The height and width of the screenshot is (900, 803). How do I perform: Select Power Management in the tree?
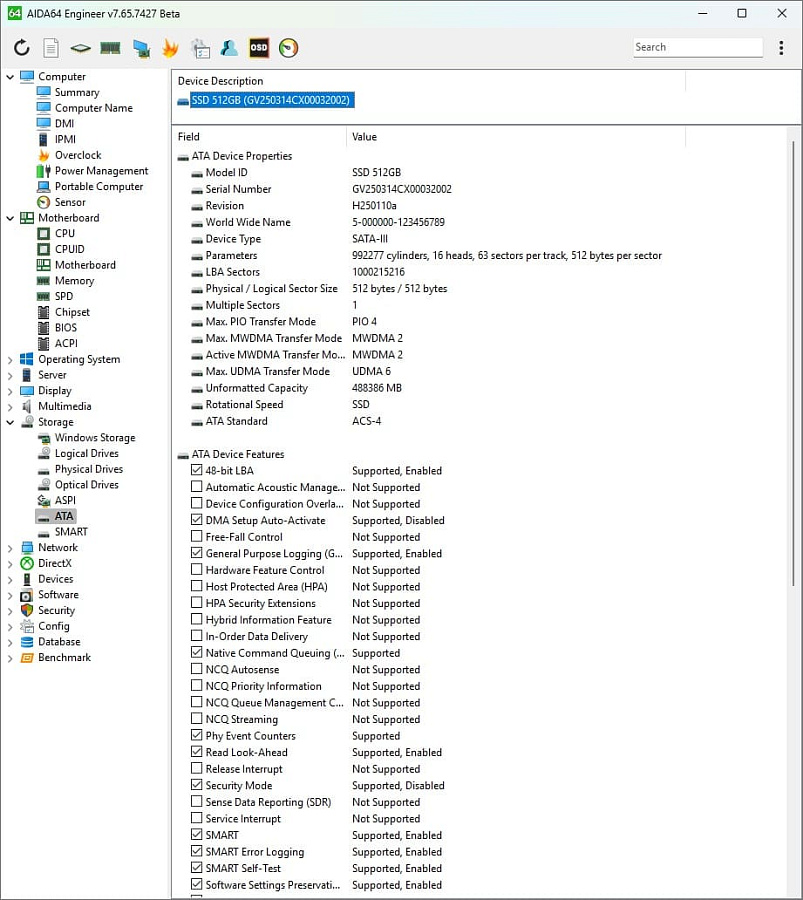101,170
